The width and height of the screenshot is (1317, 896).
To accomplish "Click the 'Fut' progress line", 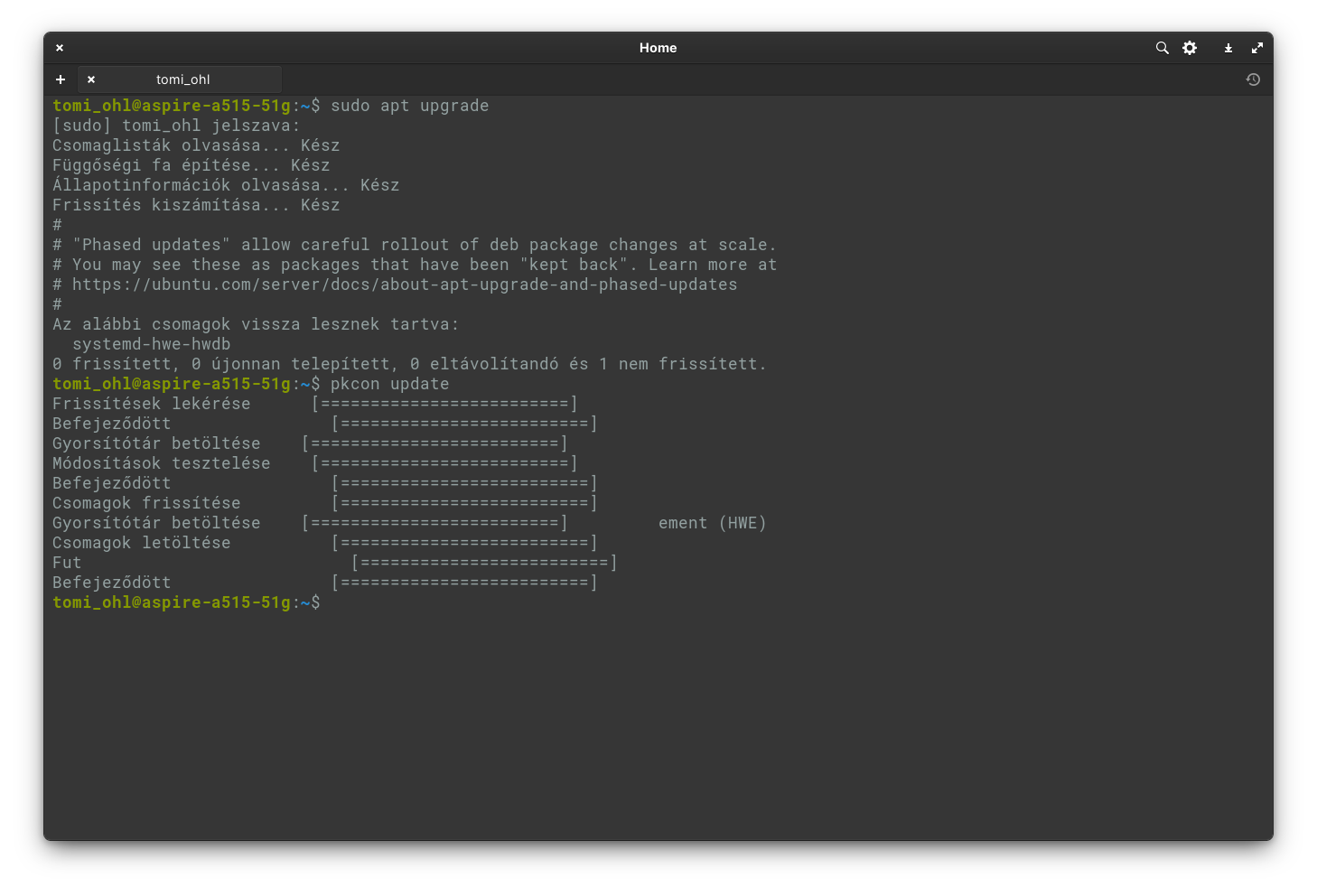I will 335,563.
